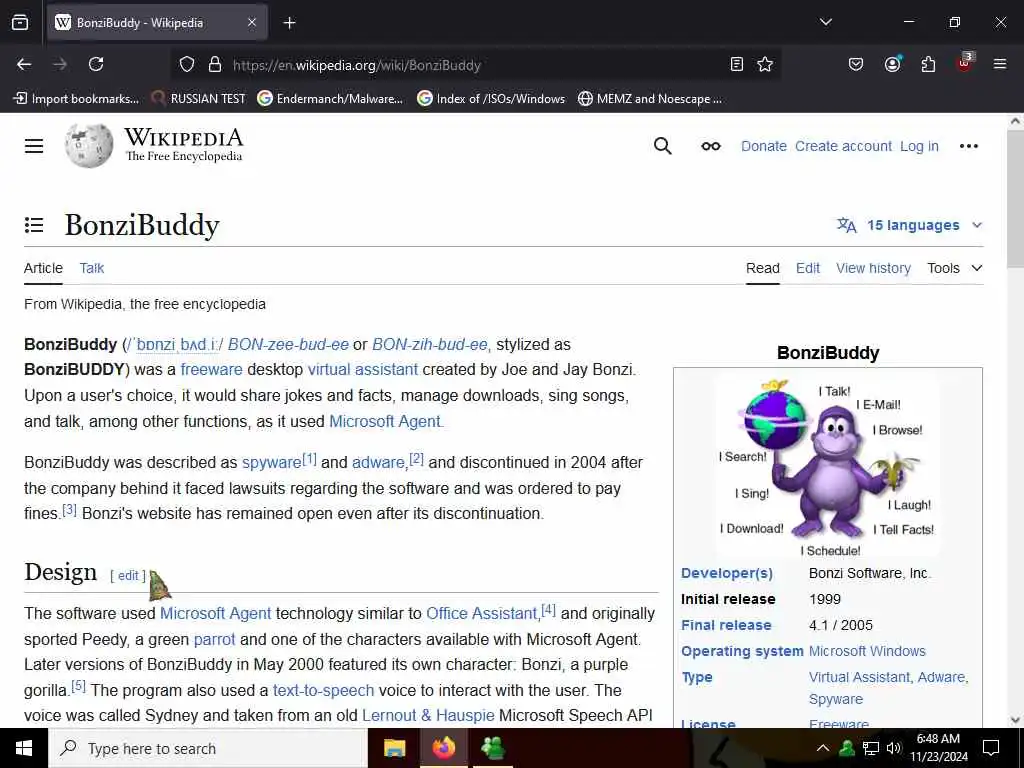Viewport: 1024px width, 768px height.
Task: Follow the adware link
Action: 378,462
